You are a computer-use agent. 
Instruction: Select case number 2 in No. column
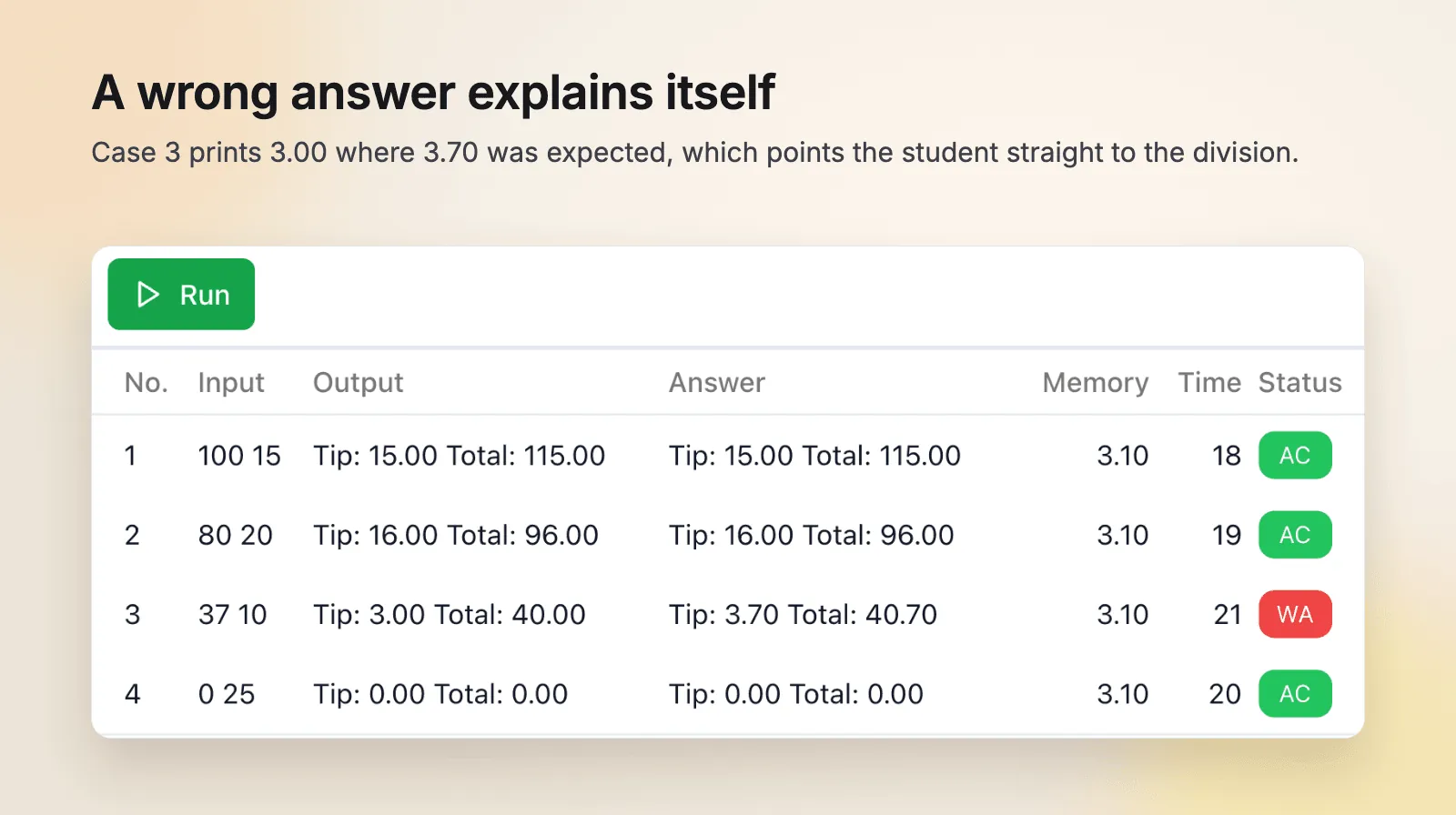[132, 535]
